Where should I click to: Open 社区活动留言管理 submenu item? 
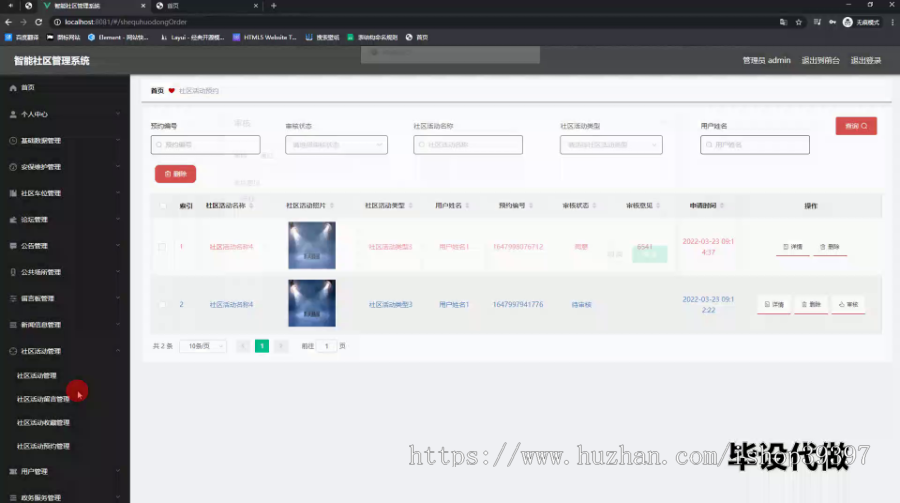[x=43, y=399]
